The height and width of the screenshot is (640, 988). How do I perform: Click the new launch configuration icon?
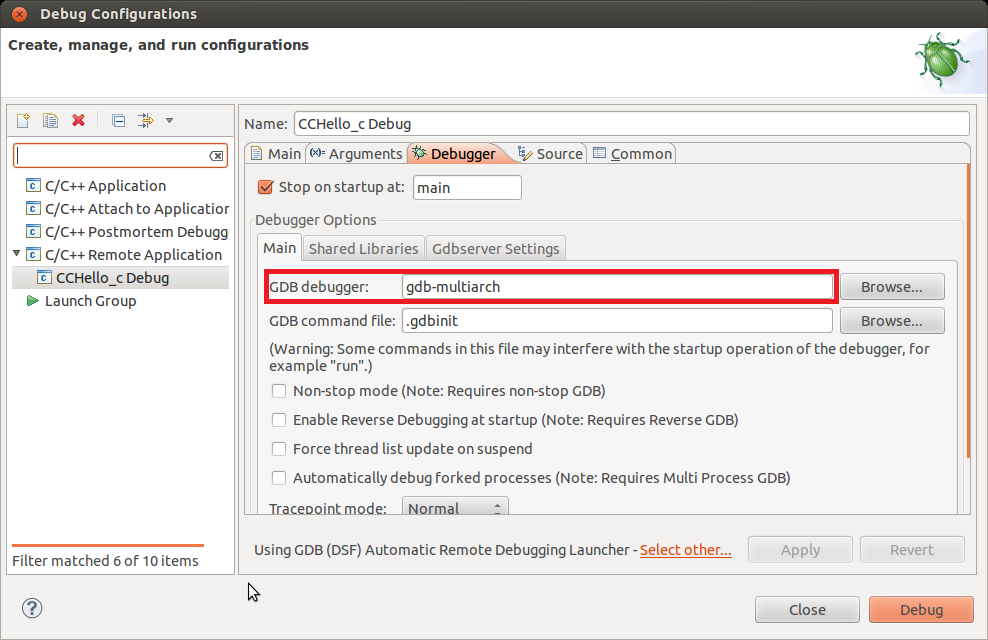pos(23,121)
